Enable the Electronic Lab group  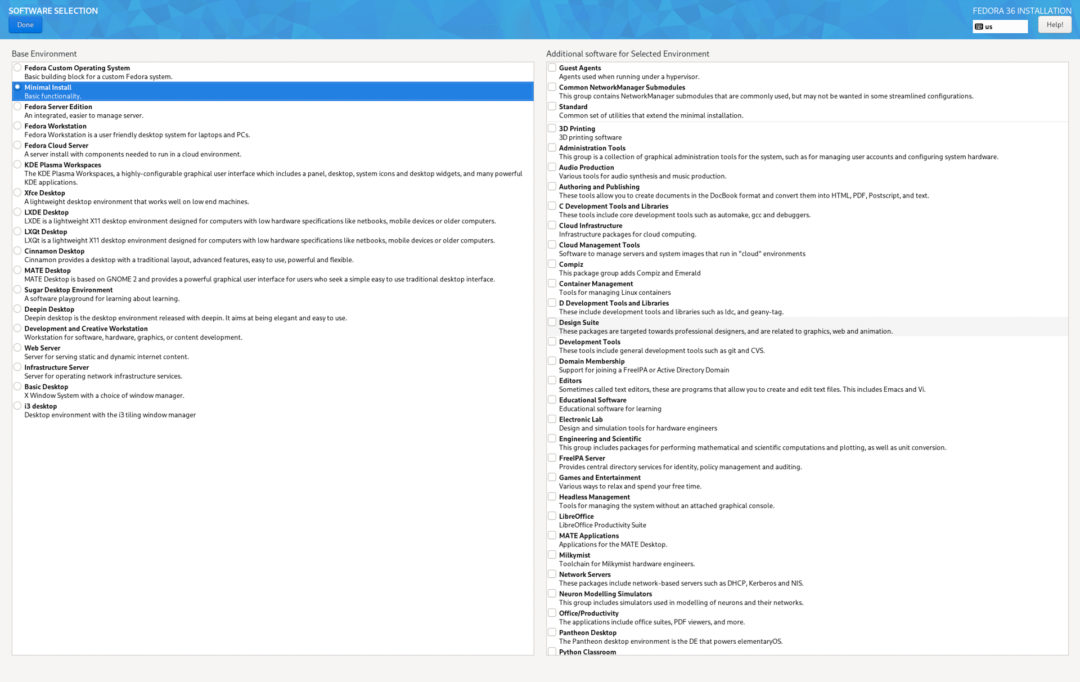click(552, 418)
